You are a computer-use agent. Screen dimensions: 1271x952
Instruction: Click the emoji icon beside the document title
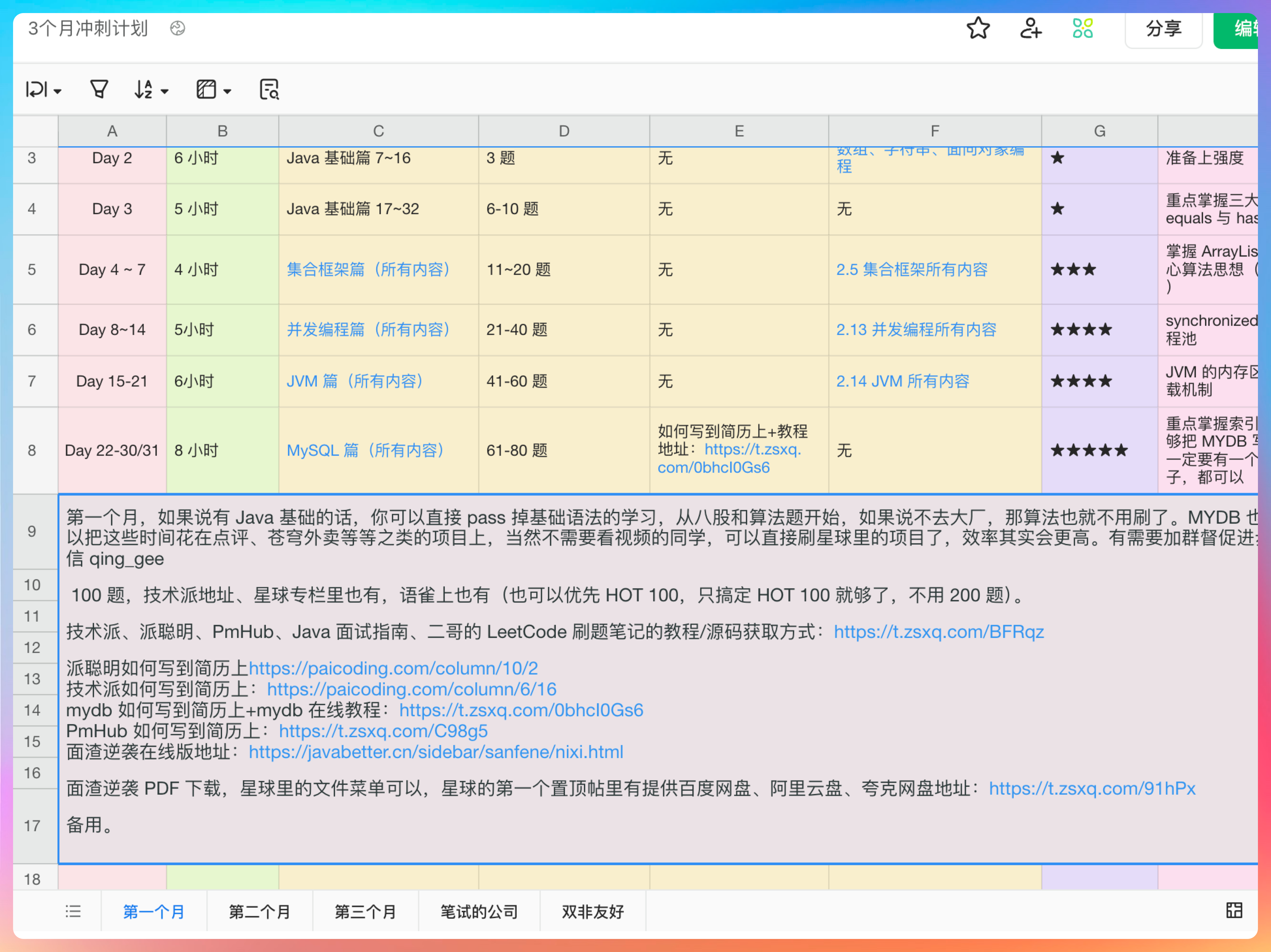point(178,28)
